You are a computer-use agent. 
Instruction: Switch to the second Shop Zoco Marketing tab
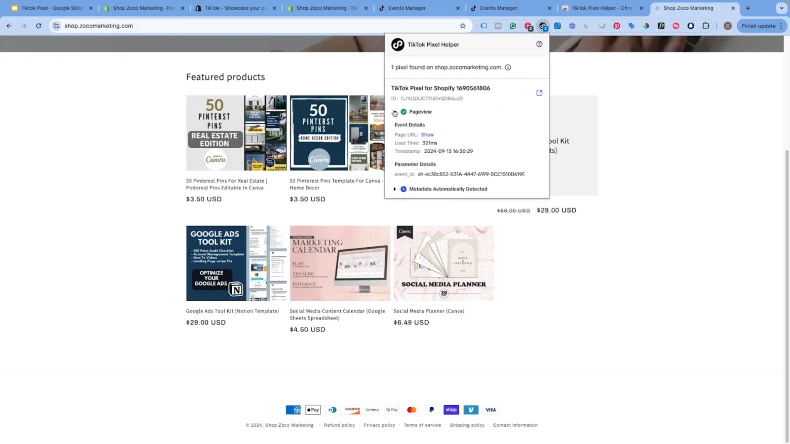[x=326, y=8]
